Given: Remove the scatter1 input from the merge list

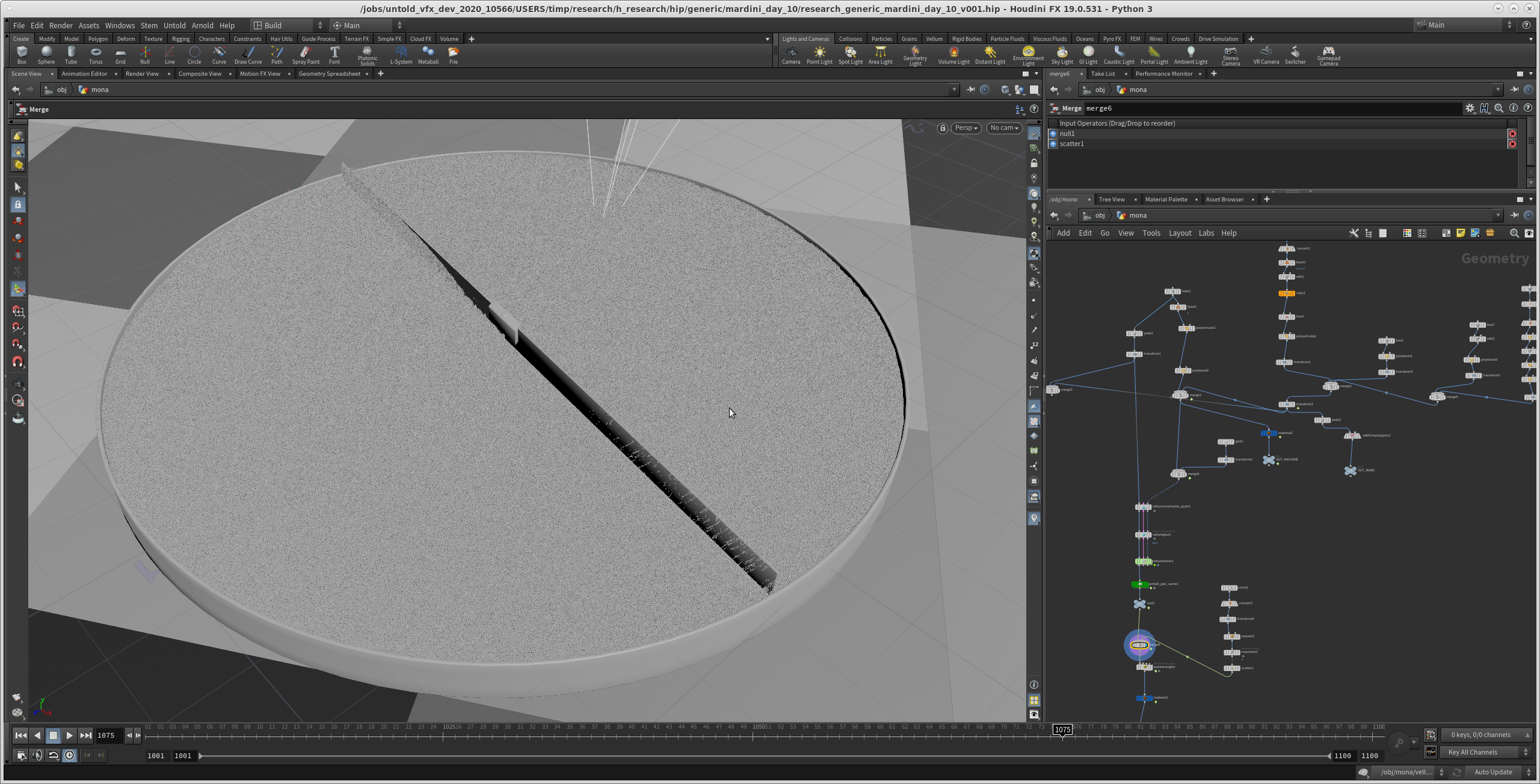Looking at the screenshot, I should pos(1512,144).
